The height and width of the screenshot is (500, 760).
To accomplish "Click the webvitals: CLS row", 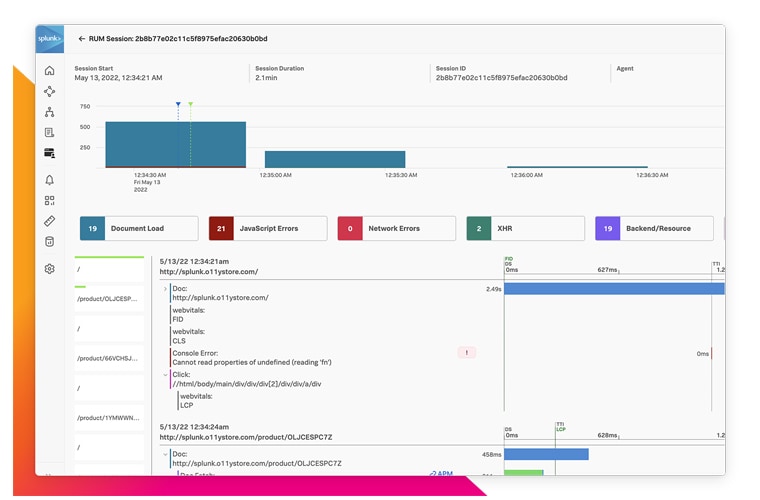I will click(189, 336).
